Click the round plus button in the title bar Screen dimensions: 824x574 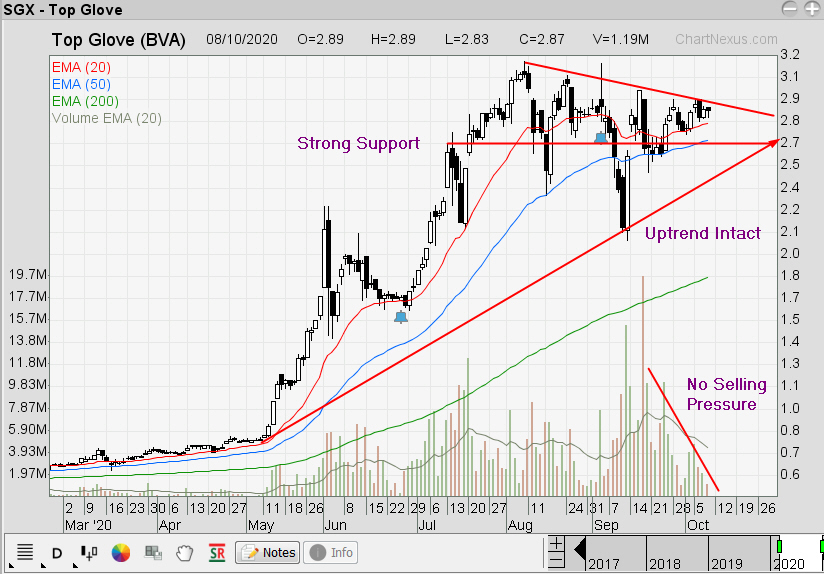(812, 8)
